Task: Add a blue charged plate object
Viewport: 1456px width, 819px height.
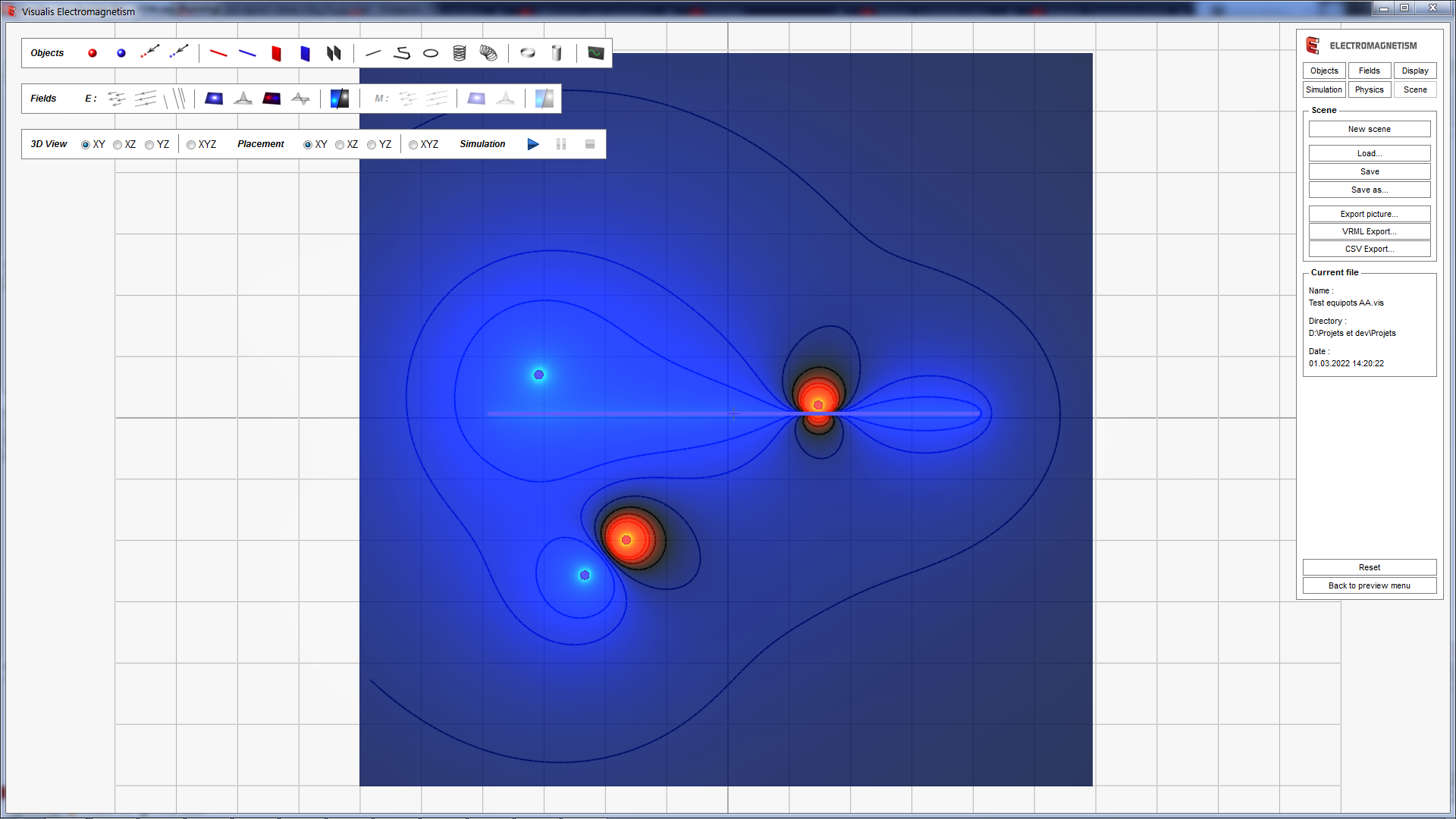Action: pos(305,53)
